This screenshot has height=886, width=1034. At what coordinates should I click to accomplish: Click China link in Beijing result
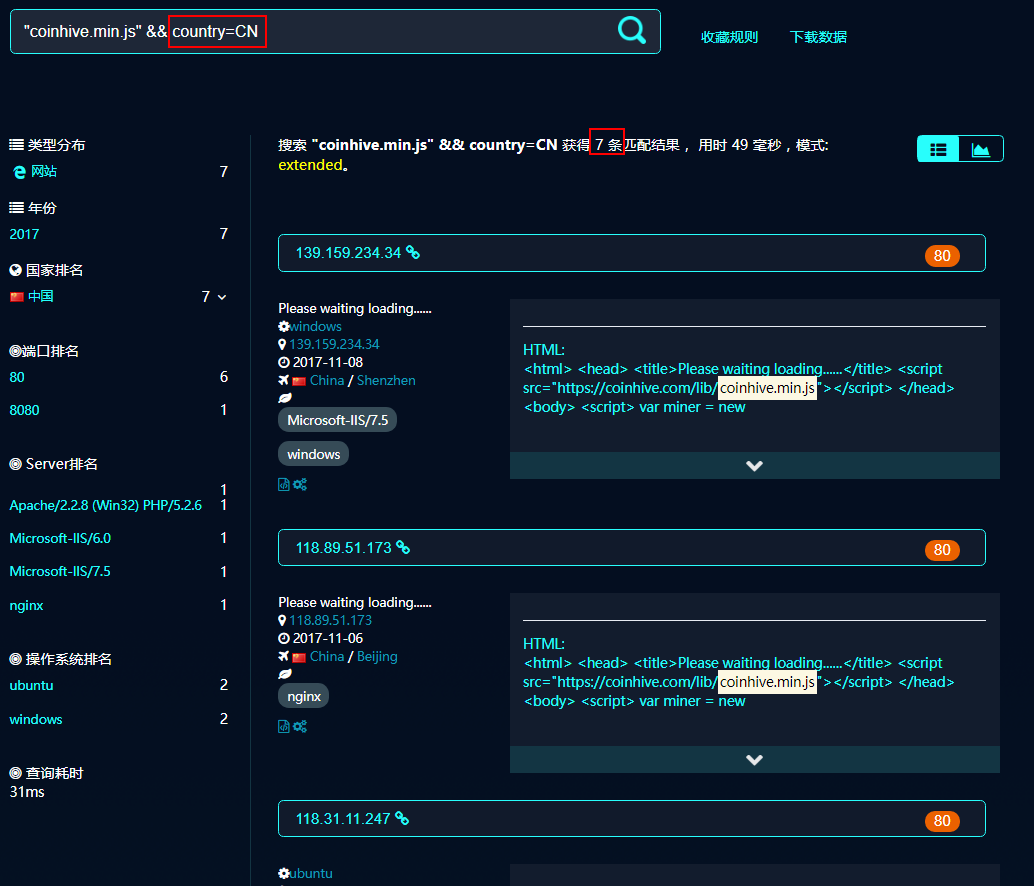coord(326,657)
